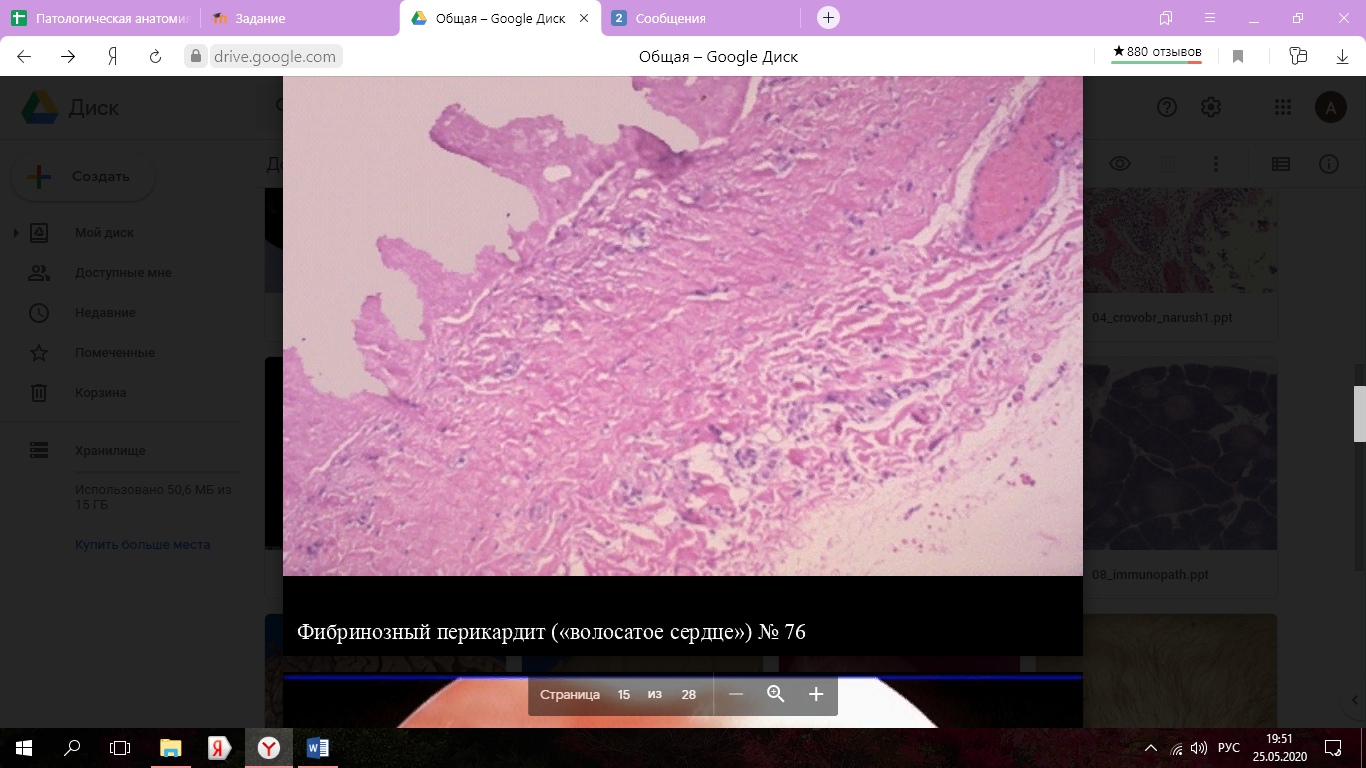The width and height of the screenshot is (1366, 768).
Task: Open Yandex Browser from the taskbar
Action: click(x=269, y=747)
